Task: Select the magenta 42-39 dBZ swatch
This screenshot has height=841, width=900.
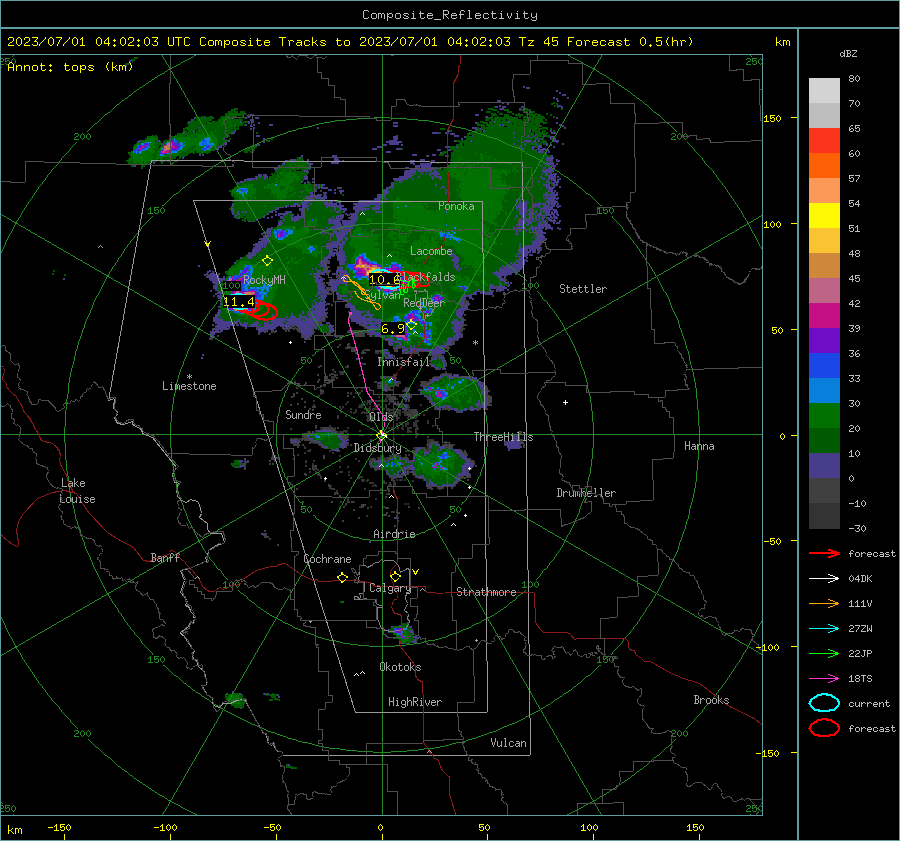Action: [824, 316]
